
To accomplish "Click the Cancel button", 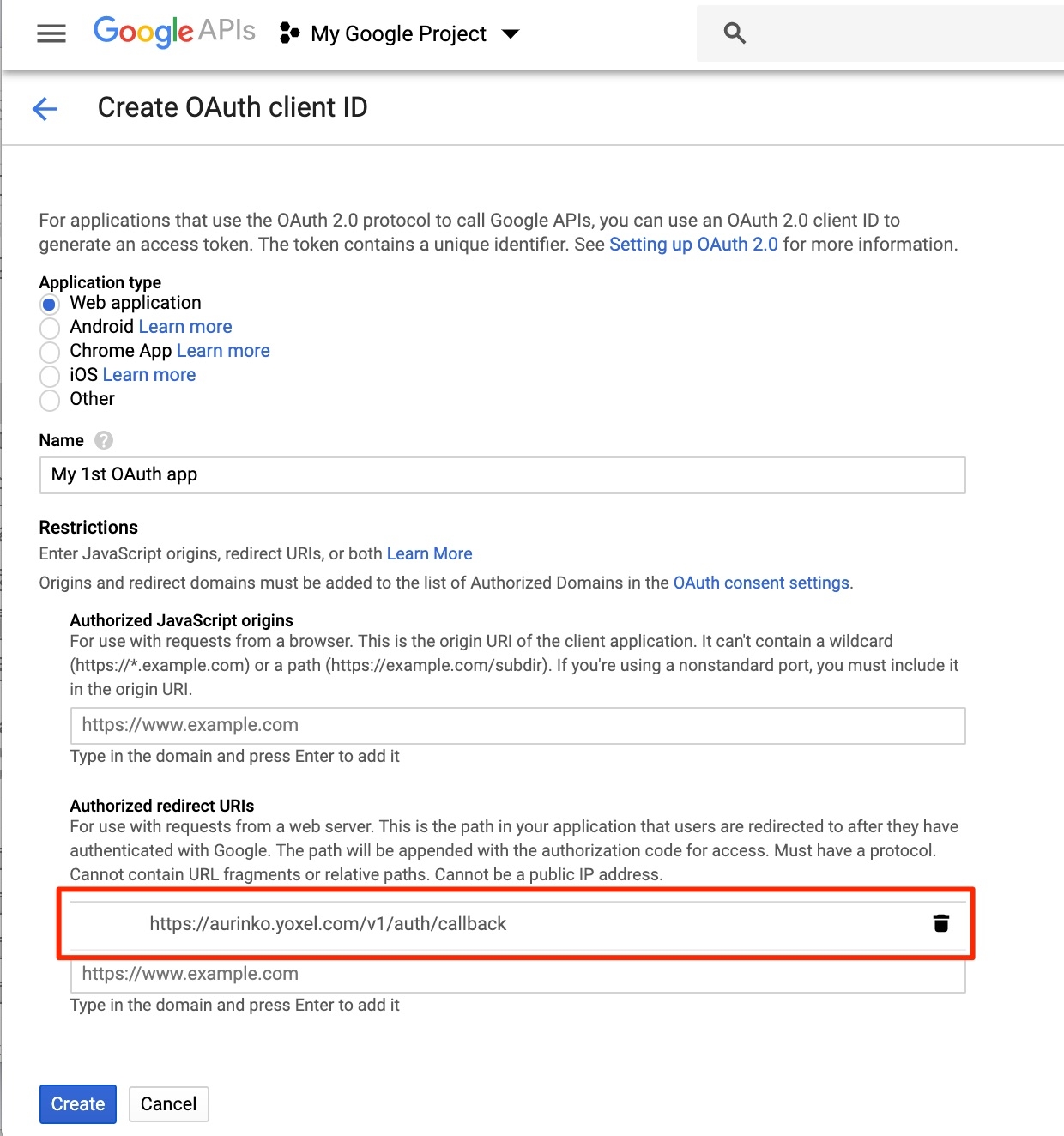I will click(168, 1104).
